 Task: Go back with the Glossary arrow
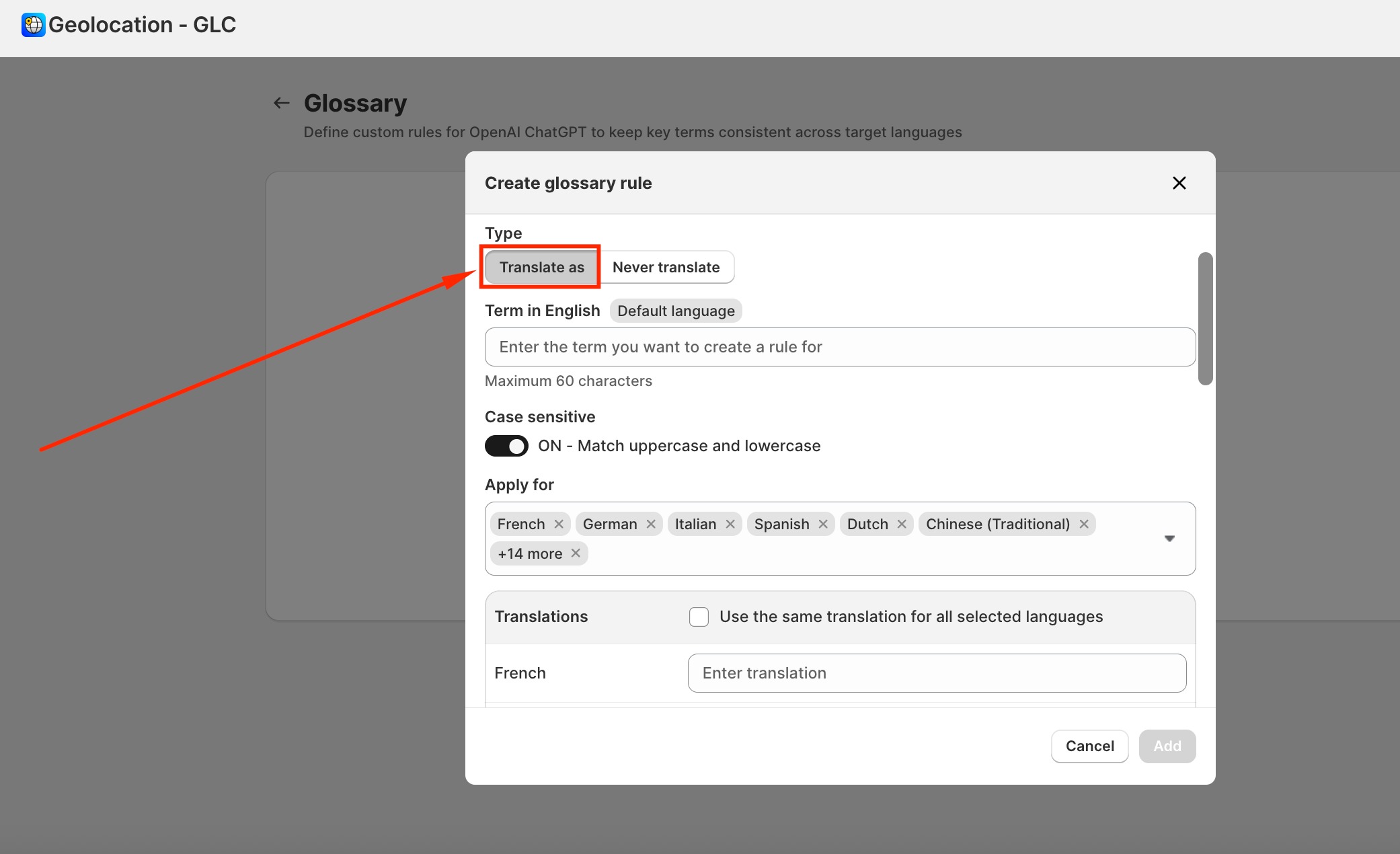point(281,103)
